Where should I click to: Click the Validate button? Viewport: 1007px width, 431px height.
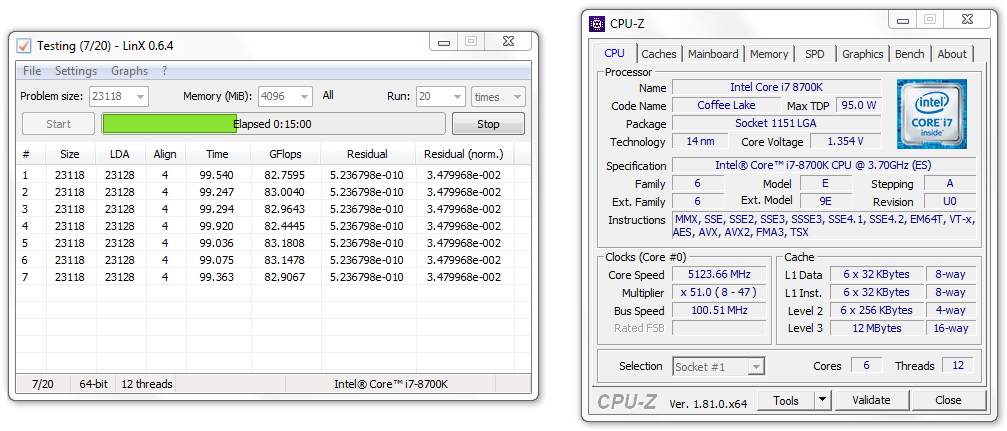pyautogui.click(x=871, y=401)
